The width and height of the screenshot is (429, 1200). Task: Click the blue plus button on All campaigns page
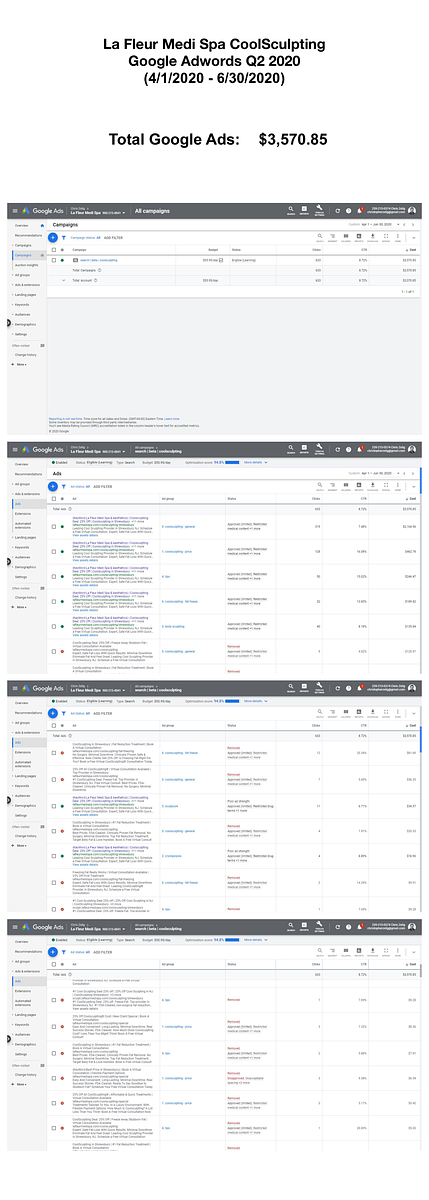[x=52, y=237]
